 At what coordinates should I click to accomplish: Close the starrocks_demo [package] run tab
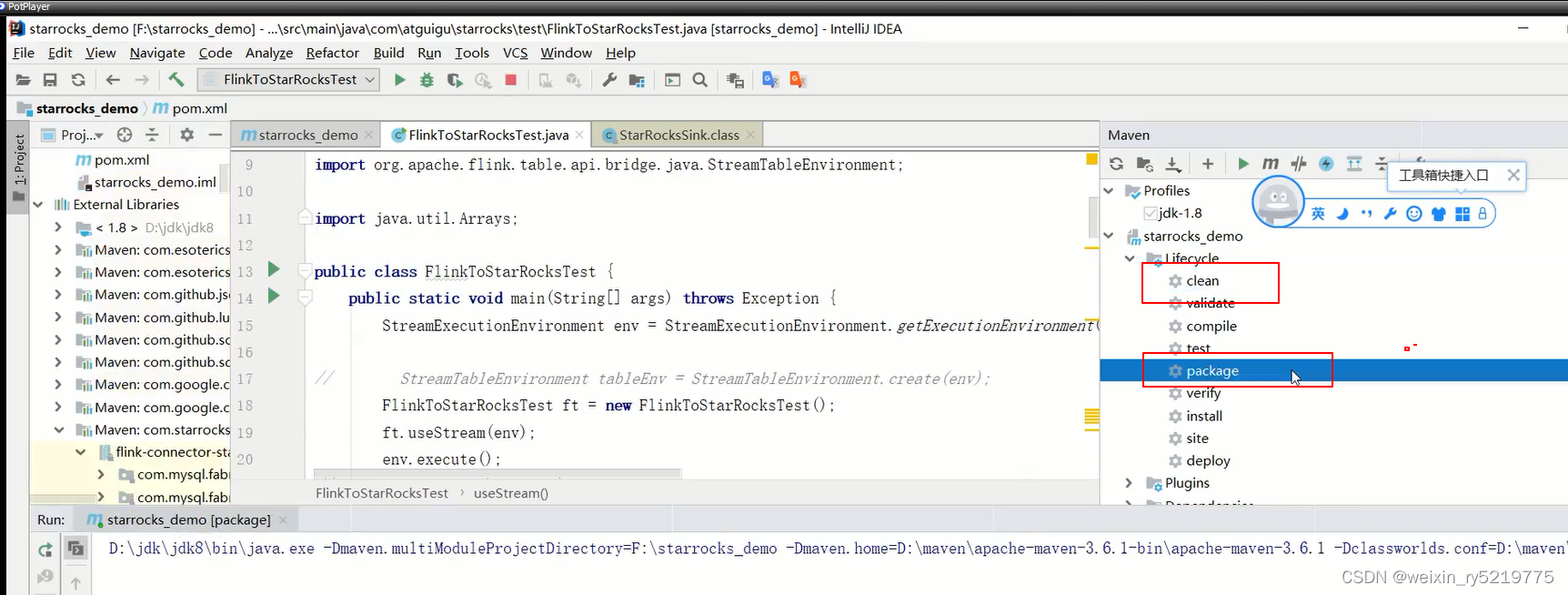(x=283, y=520)
